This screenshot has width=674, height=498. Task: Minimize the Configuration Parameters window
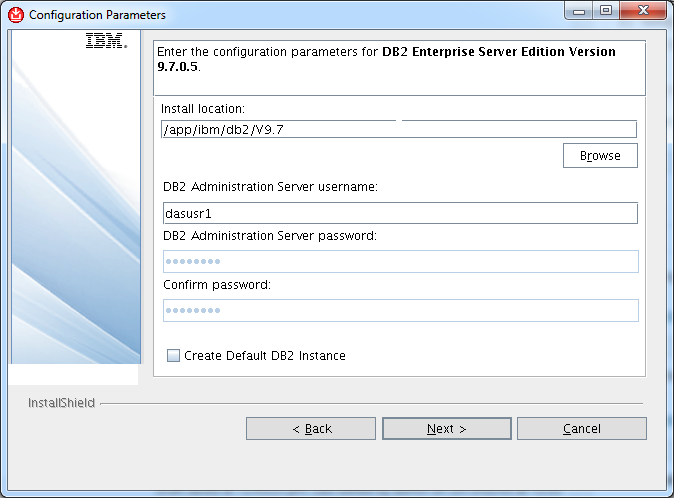point(579,11)
